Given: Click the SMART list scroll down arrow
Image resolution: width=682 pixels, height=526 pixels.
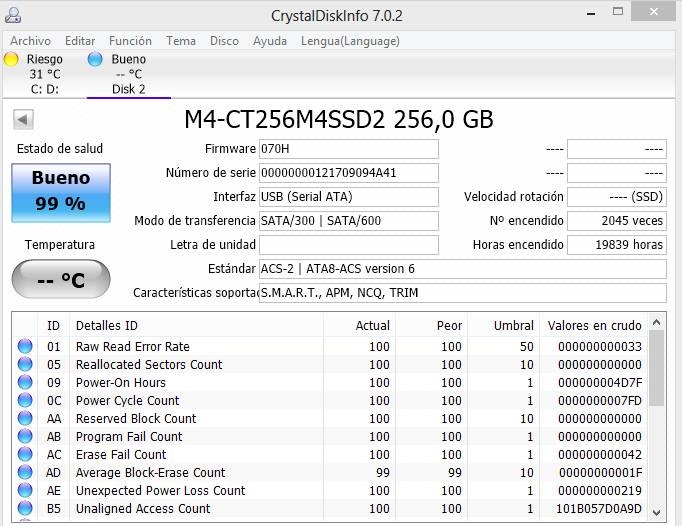Looking at the screenshot, I should pos(657,513).
